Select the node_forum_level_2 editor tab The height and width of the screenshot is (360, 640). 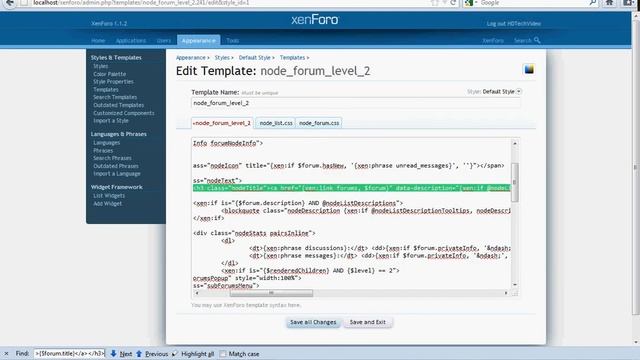click(x=222, y=123)
